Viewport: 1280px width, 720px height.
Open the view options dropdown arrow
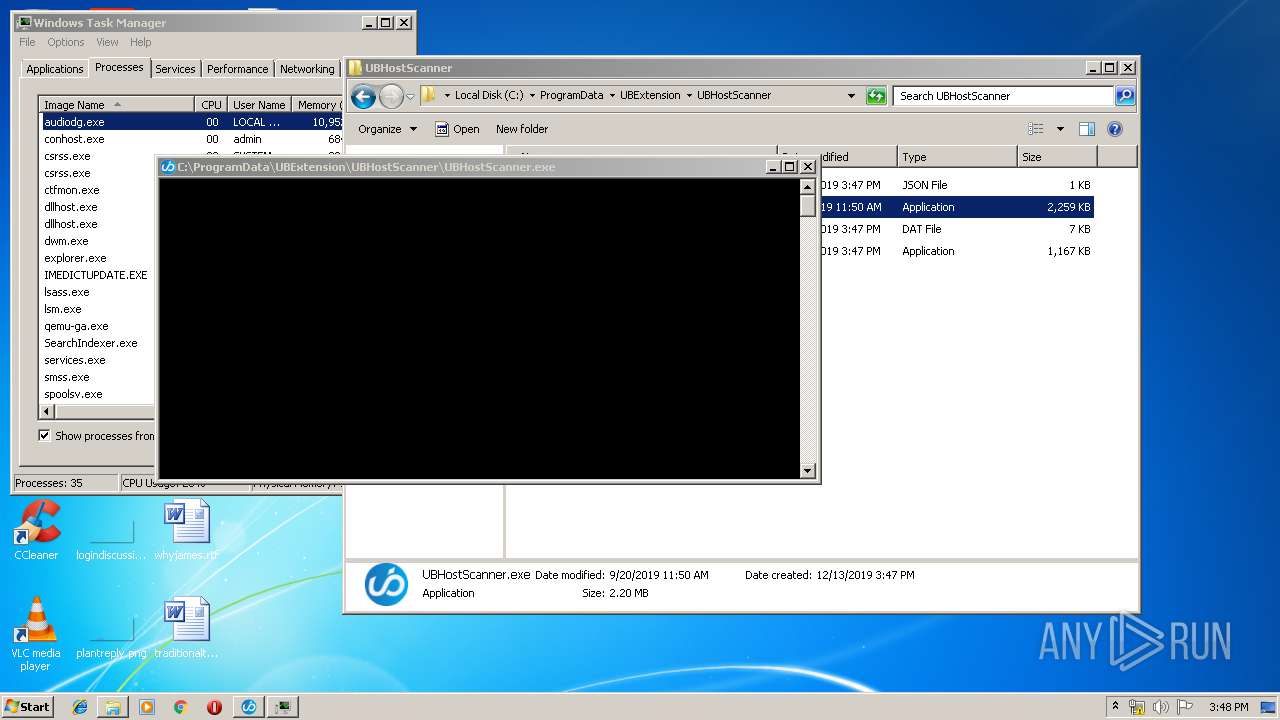(1060, 129)
